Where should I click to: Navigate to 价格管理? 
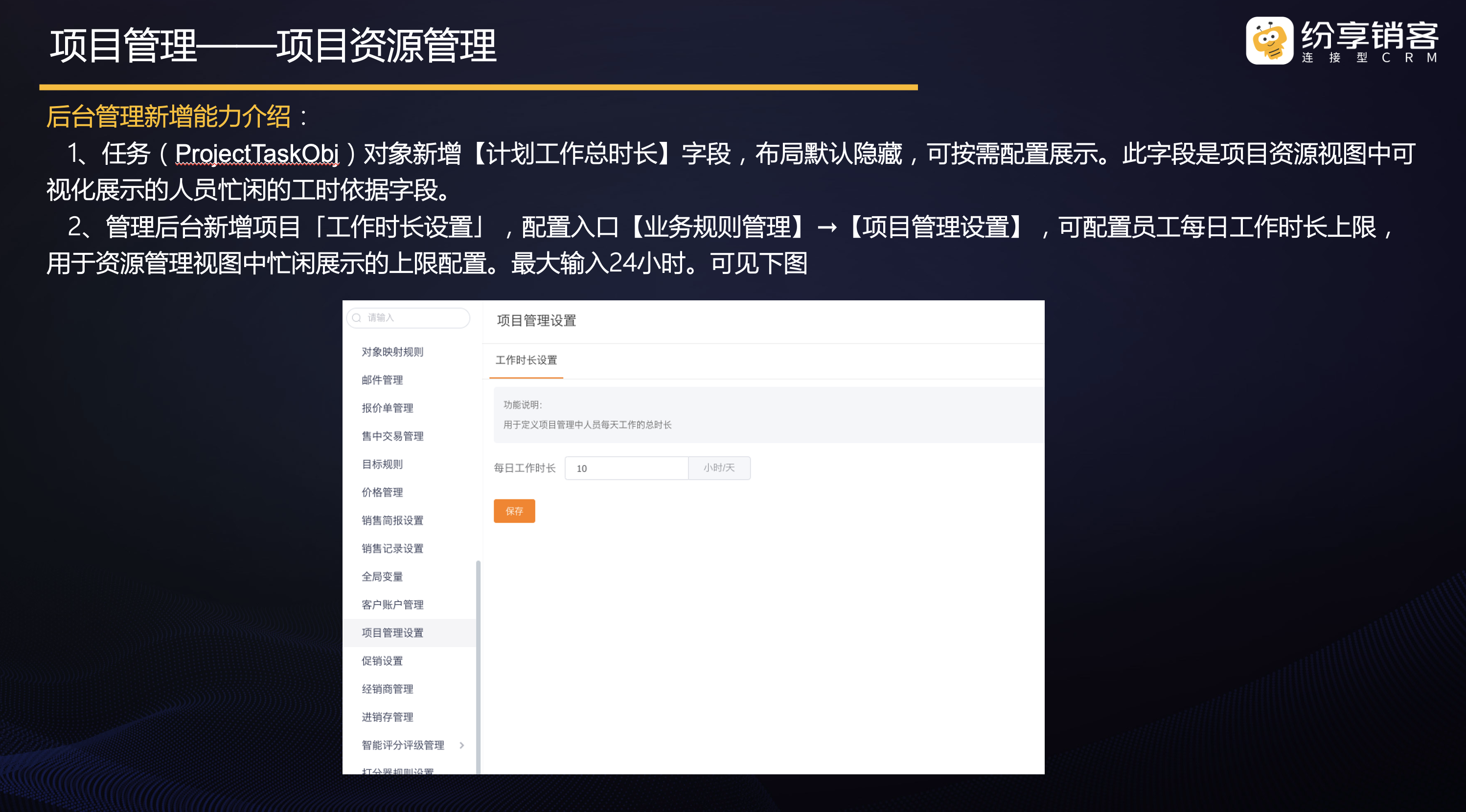tap(382, 492)
